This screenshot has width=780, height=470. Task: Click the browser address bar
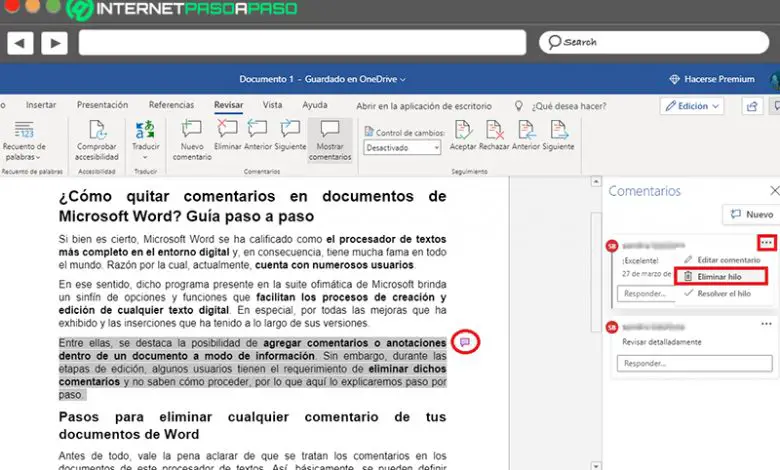pos(302,42)
